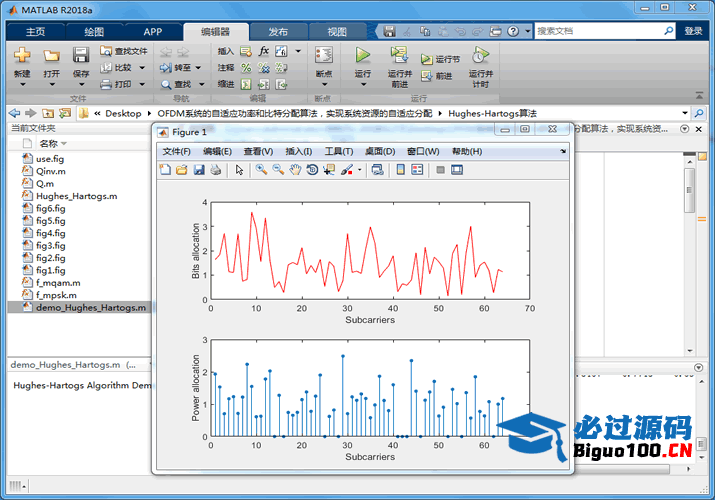Screen dimensions: 715x500
Task: Click the Find Files icon
Action: (x=106, y=51)
